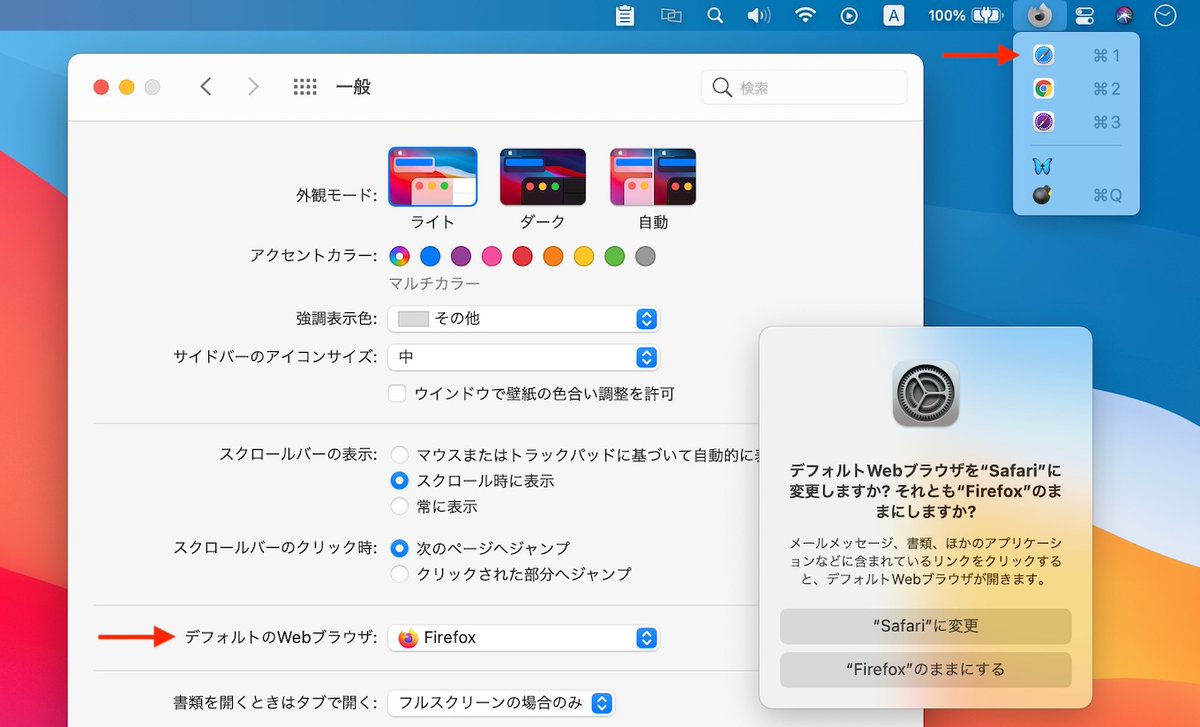Image resolution: width=1200 pixels, height=727 pixels.
Task: Select 常に表示 radio button
Action: pyautogui.click(x=400, y=507)
